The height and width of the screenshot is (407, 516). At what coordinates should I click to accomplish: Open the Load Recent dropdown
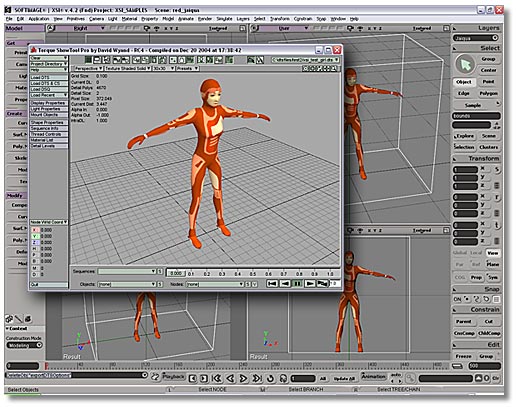tap(49, 95)
